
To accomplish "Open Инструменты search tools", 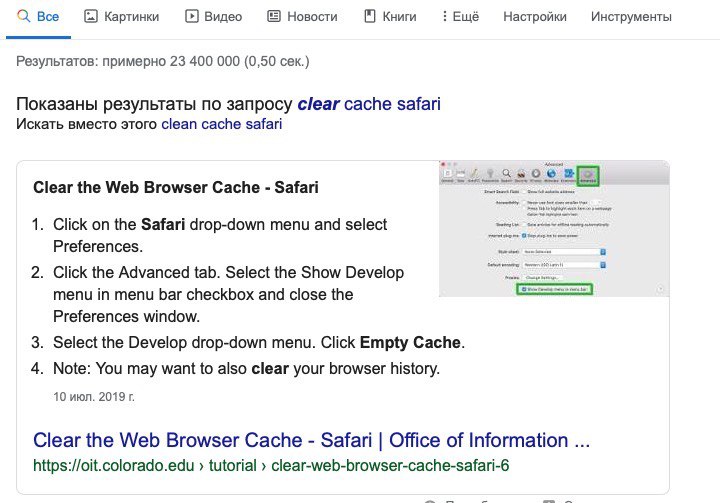I will pos(631,17).
